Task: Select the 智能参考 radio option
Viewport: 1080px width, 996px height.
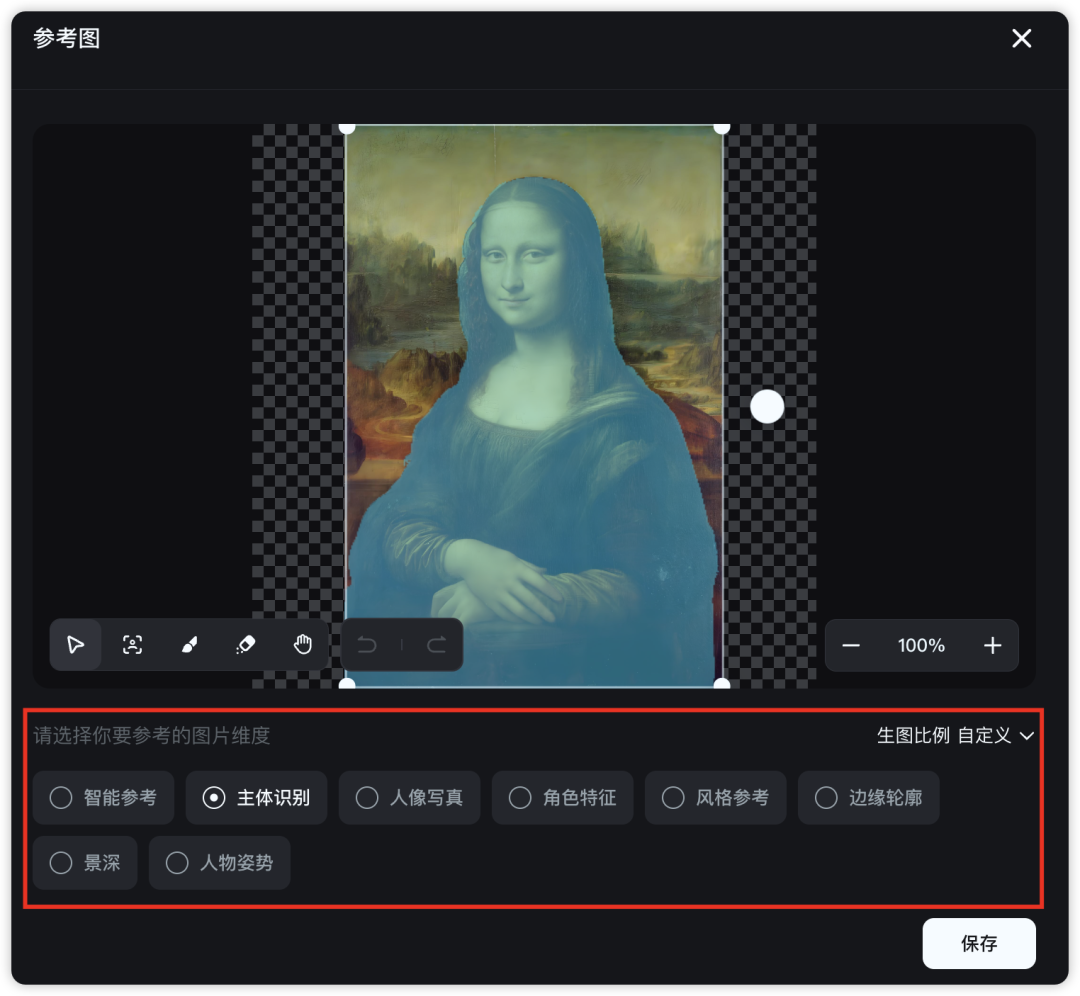Action: pyautogui.click(x=103, y=798)
